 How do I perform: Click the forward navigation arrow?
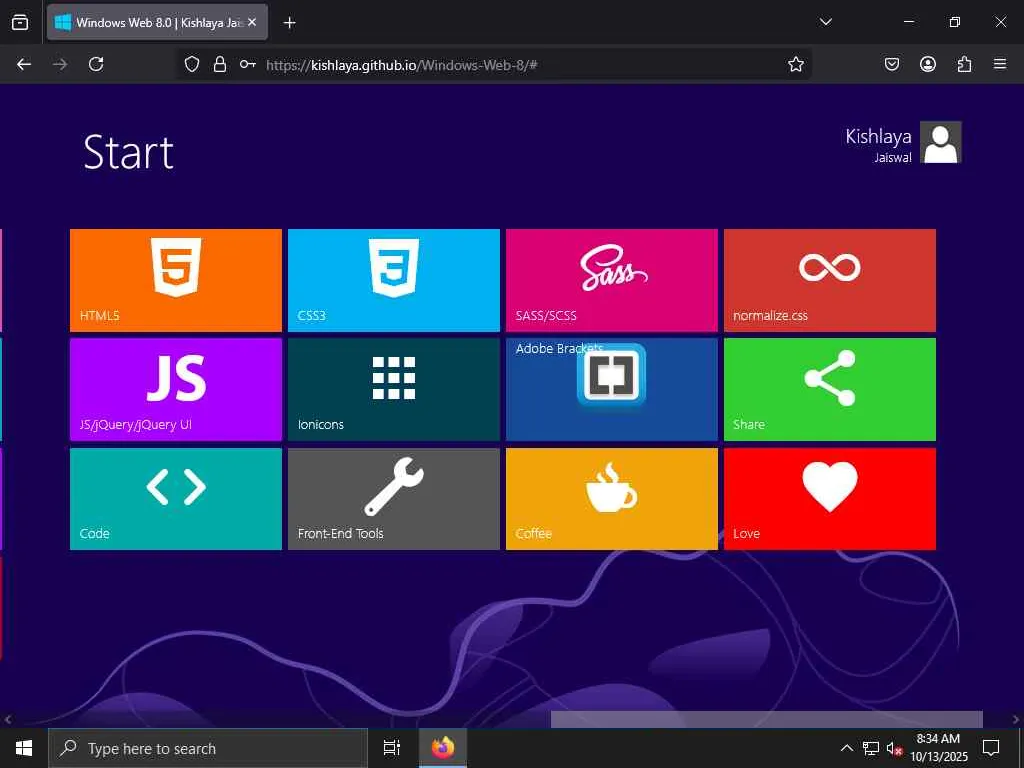coord(60,64)
